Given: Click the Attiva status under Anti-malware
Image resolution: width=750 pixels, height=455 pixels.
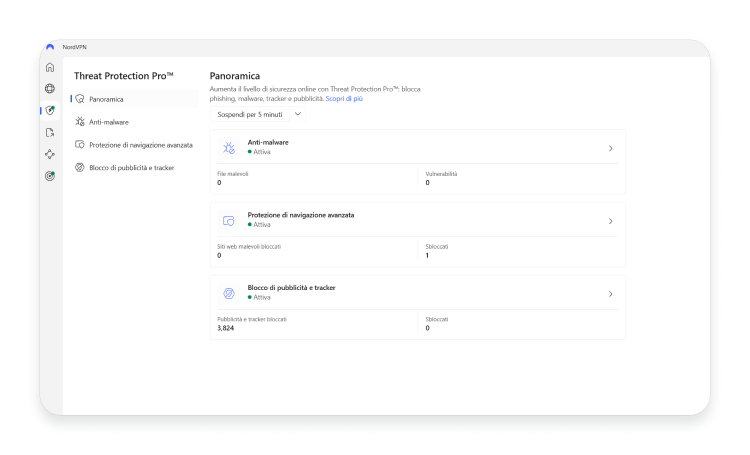Looking at the screenshot, I should pyautogui.click(x=259, y=152).
